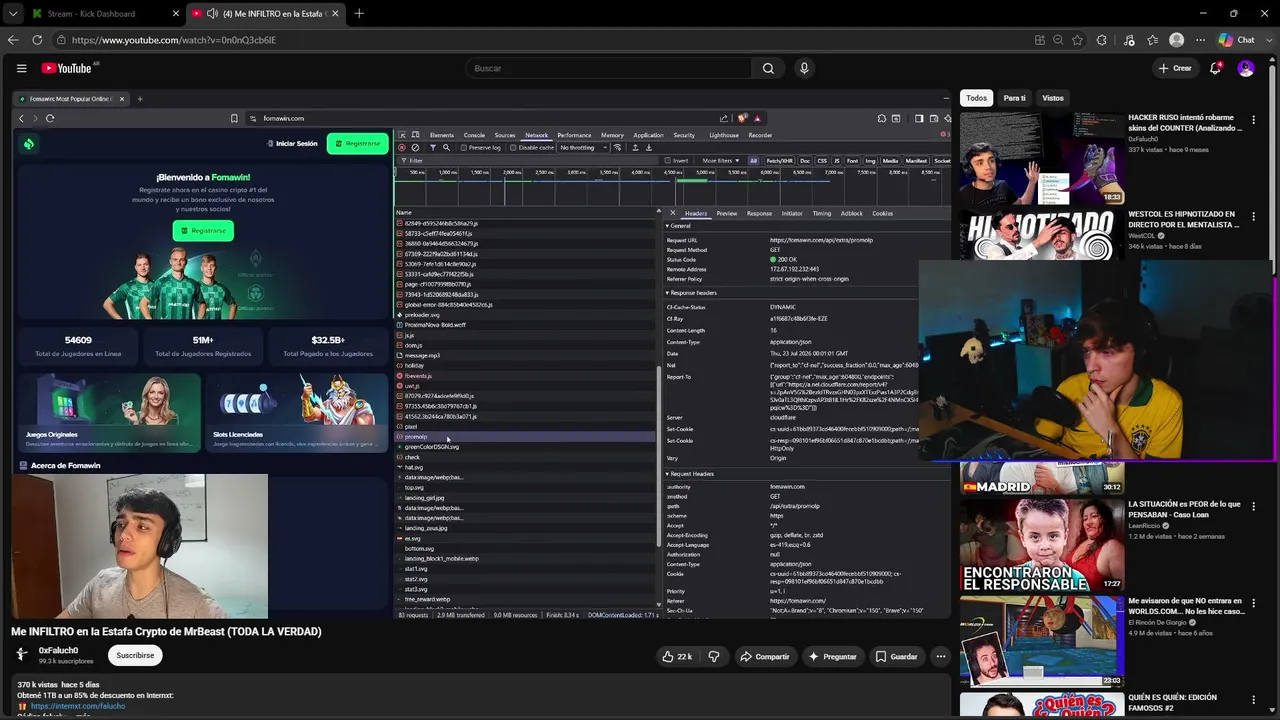Open more actions for the video
The height and width of the screenshot is (720, 1280).
tap(940, 656)
